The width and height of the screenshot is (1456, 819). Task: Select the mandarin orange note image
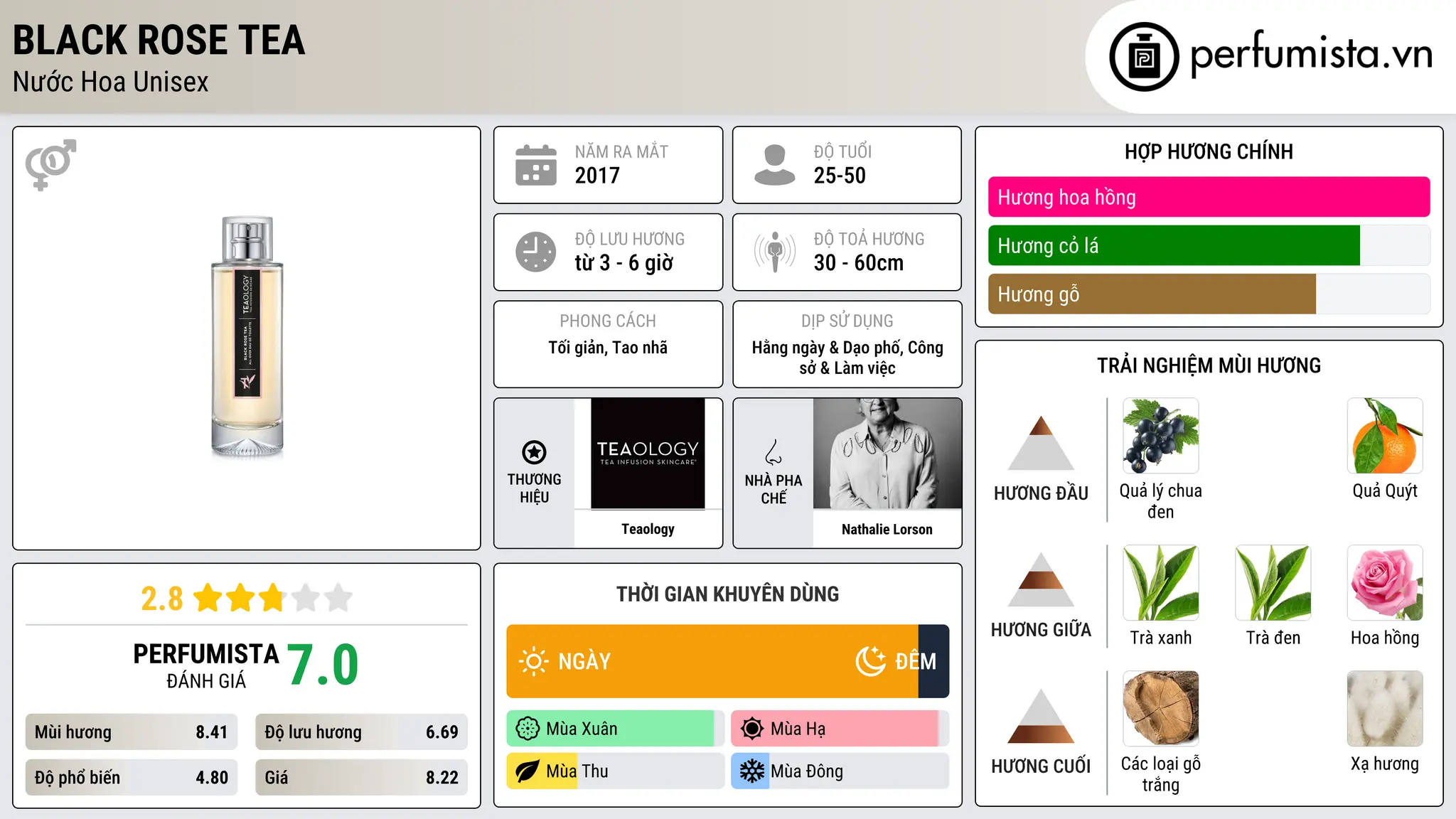click(x=1385, y=436)
